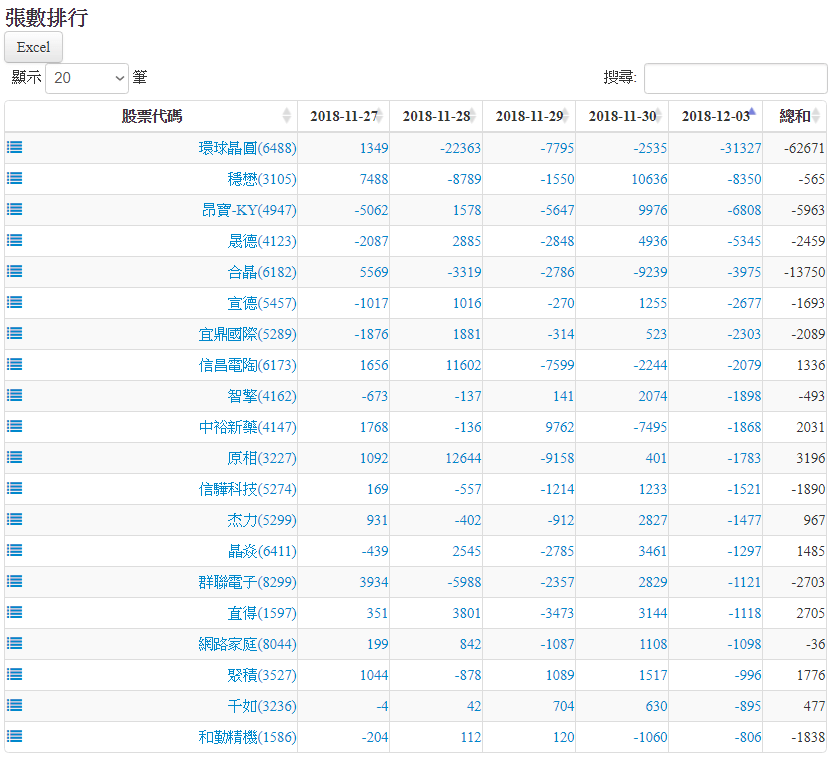Sort by the 2018-11-27 column header

tap(343, 116)
